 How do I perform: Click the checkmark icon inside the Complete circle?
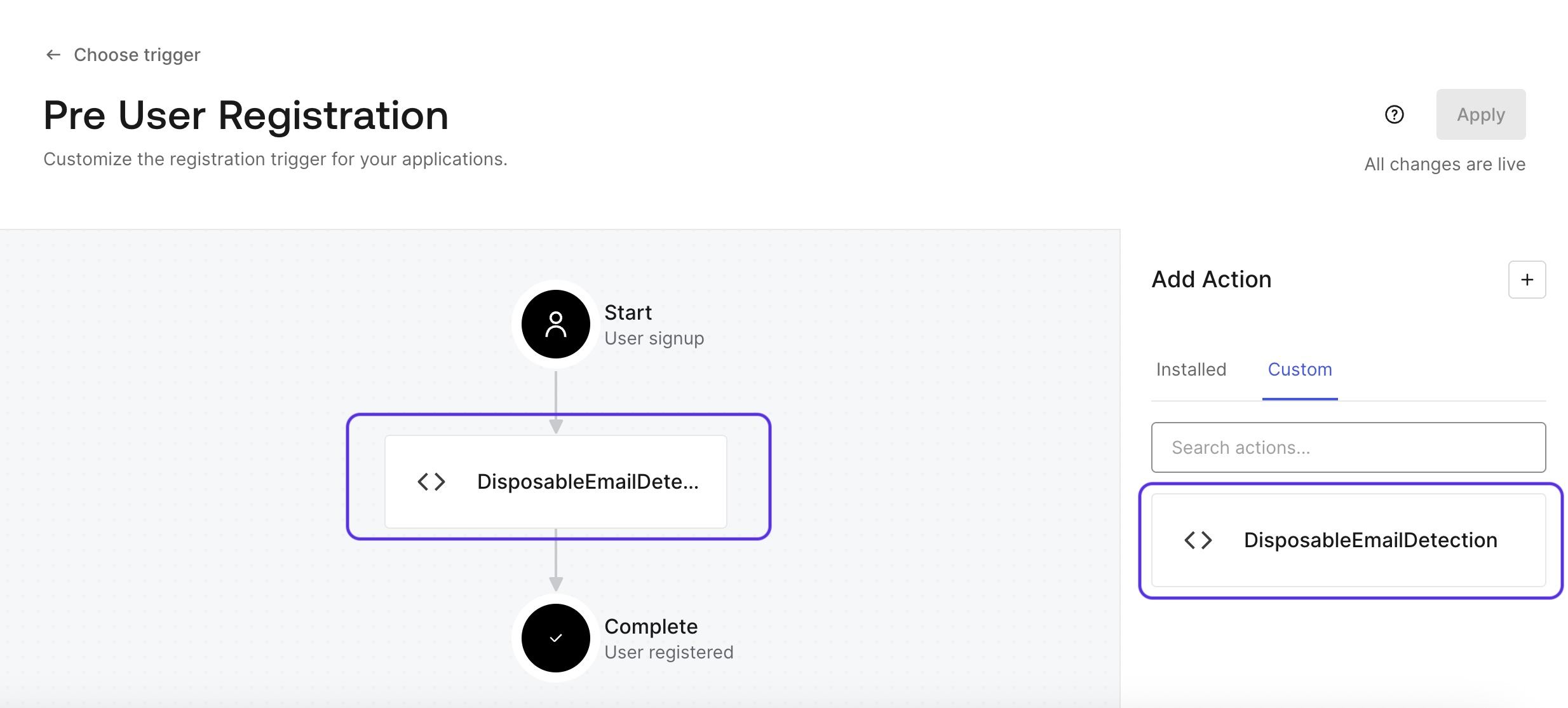(555, 637)
